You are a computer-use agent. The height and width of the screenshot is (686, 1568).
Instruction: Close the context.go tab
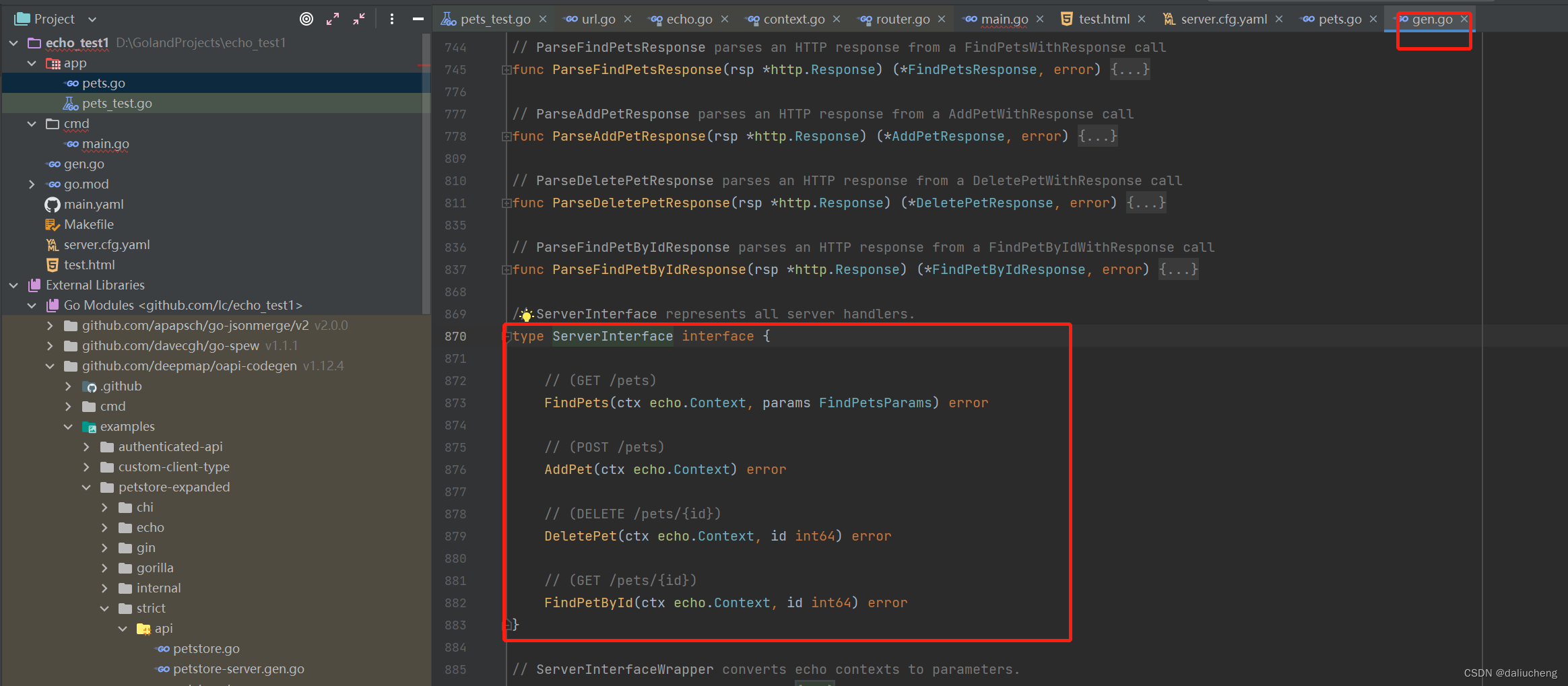pos(837,20)
